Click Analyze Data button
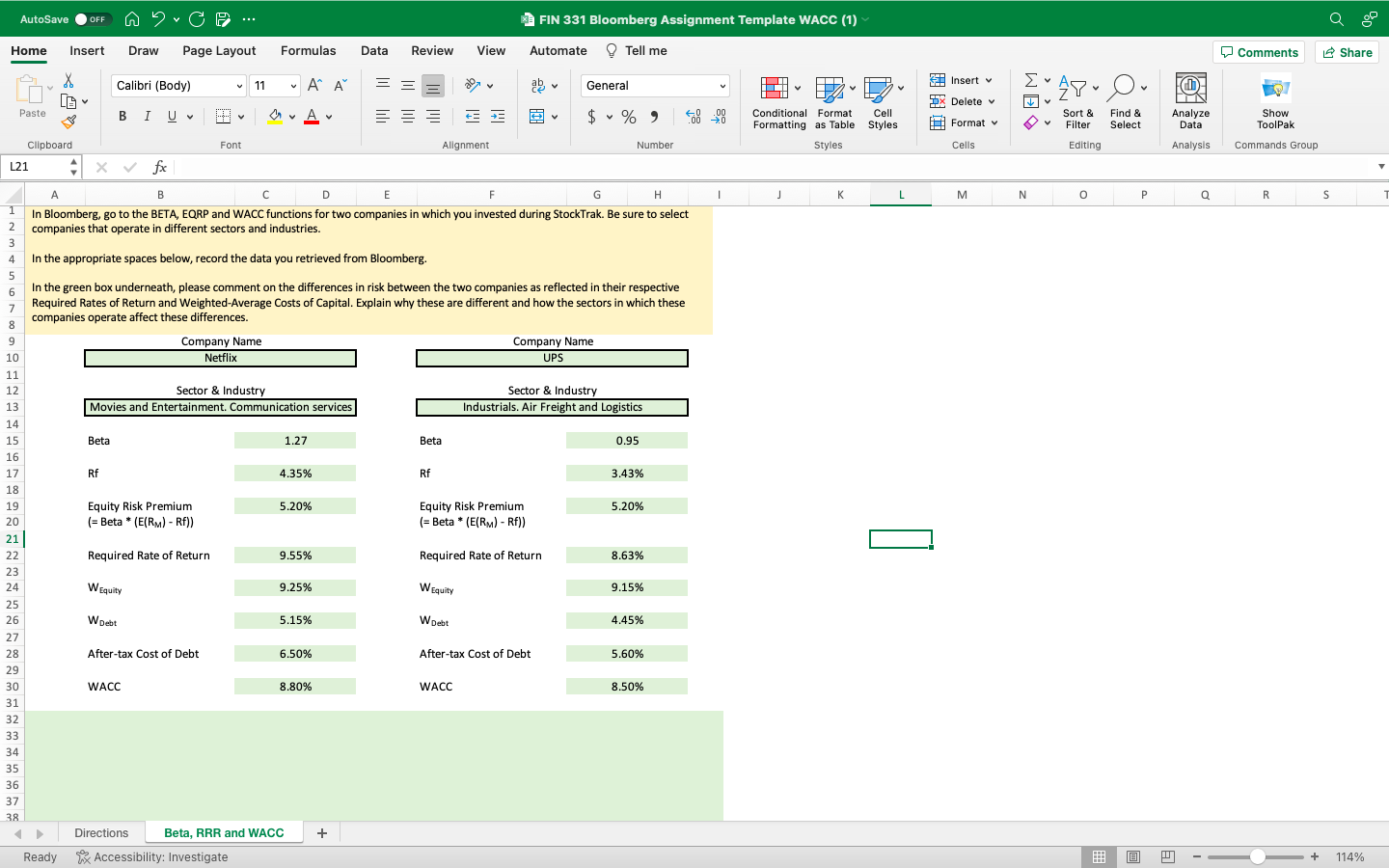Image resolution: width=1389 pixels, height=868 pixels. click(x=1191, y=102)
